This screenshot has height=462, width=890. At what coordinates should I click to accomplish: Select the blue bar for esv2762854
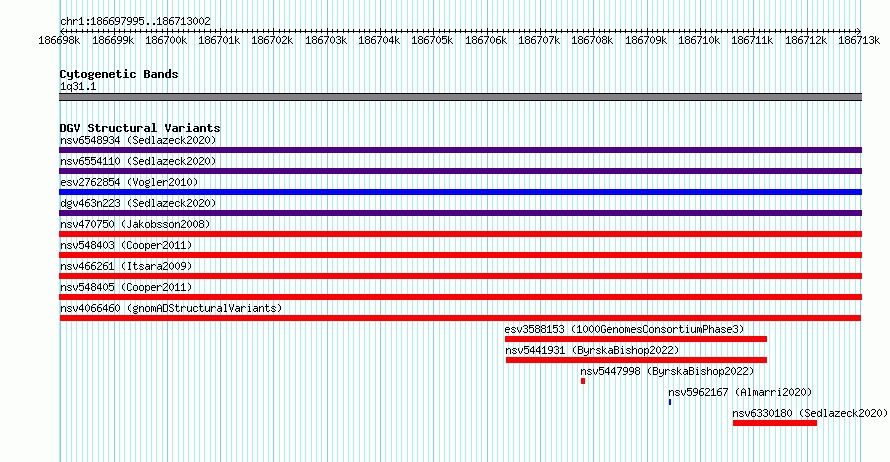[460, 192]
